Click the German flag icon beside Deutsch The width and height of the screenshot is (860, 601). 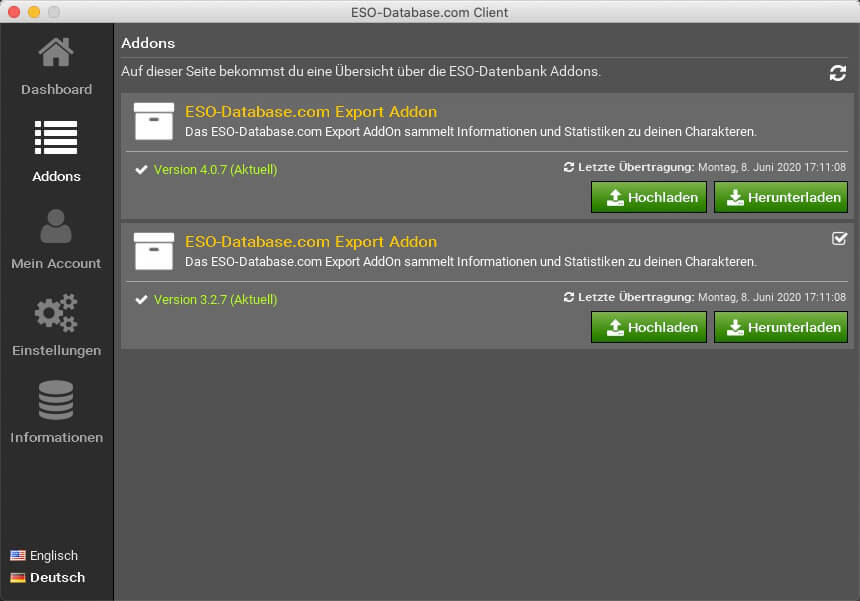[x=18, y=577]
